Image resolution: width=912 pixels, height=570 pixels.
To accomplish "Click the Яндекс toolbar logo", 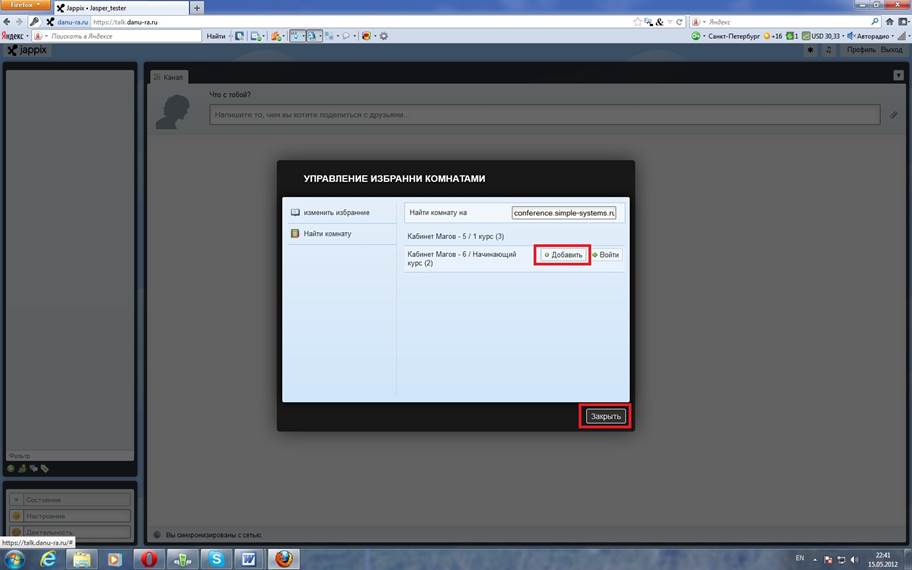I will (x=12, y=36).
